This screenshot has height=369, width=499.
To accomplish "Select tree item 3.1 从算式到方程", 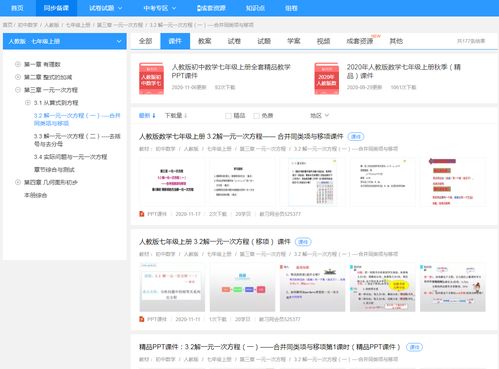I will [56, 103].
